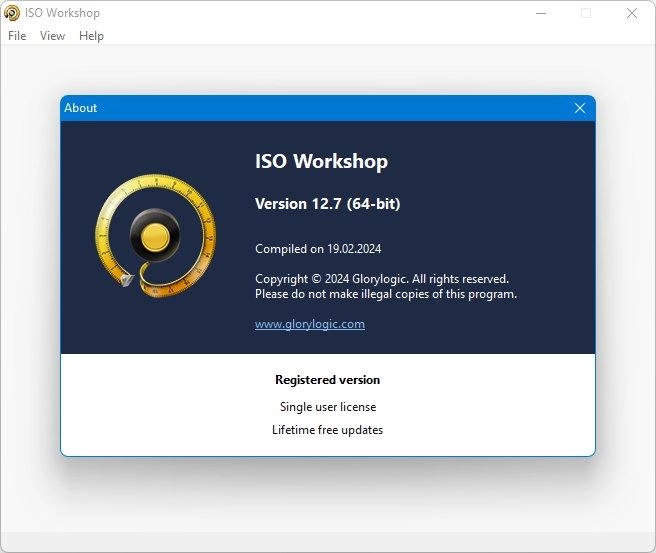Click the 'Single user license' text
Viewport: 656px width, 553px height.
click(x=328, y=407)
